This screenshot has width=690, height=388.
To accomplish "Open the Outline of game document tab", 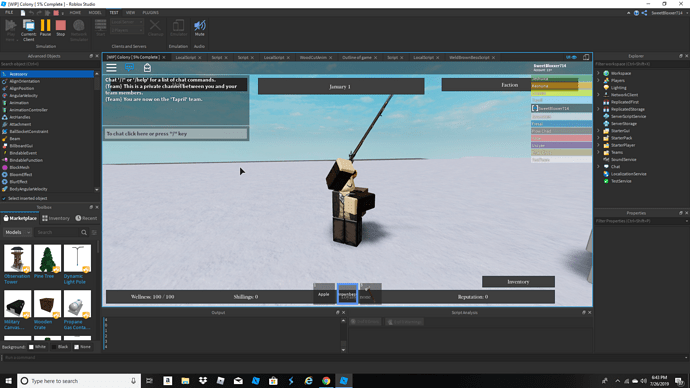I will (357, 58).
